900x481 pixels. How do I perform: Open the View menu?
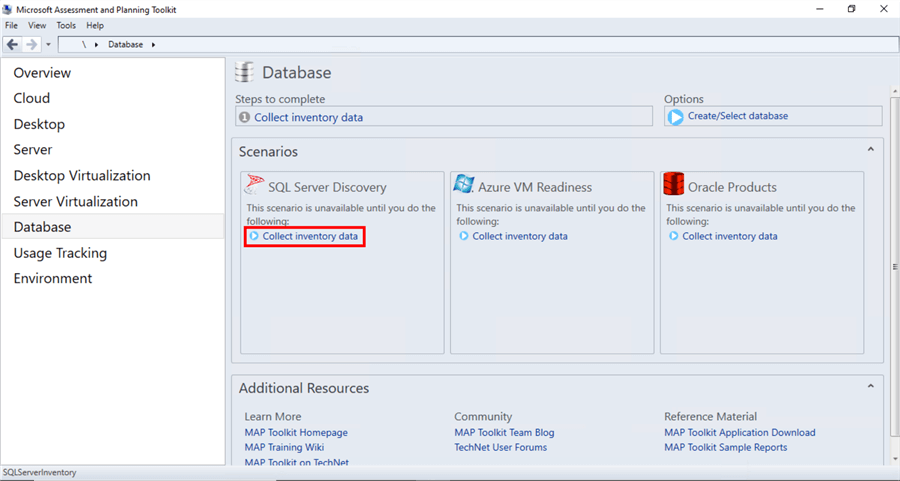37,25
